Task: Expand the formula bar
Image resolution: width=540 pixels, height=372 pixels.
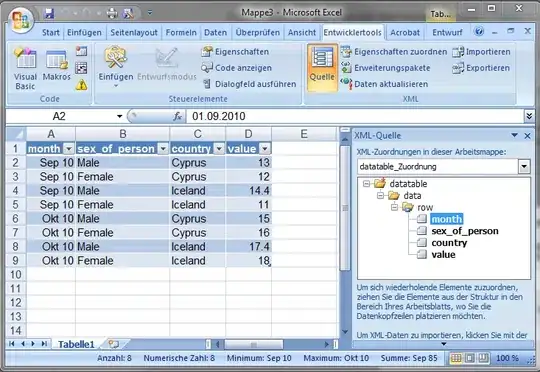Action: (529, 116)
